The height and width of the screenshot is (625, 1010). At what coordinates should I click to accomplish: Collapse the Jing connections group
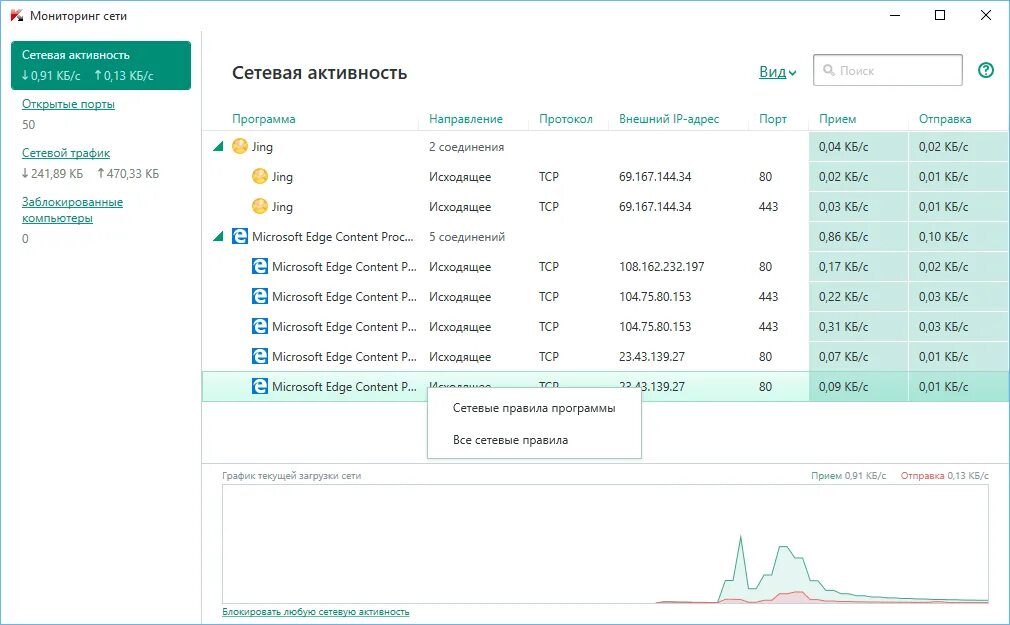coord(218,147)
